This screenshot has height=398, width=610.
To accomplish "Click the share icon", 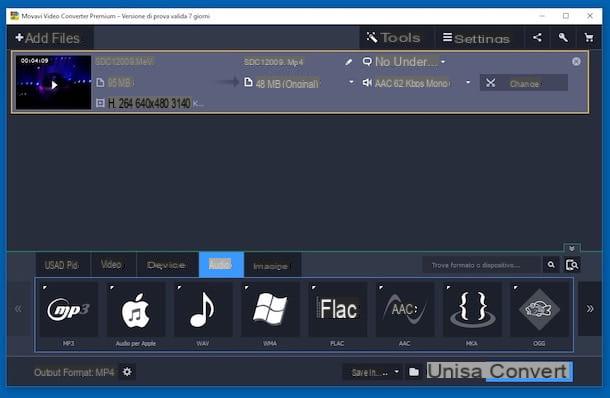I will (x=537, y=37).
